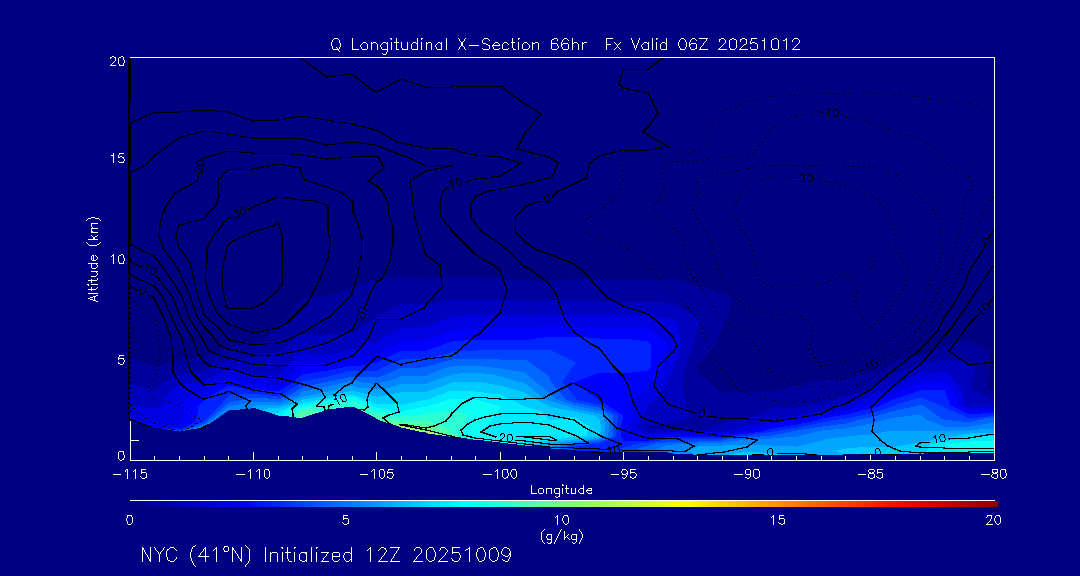Viewport: 1080px width, 576px height.
Task: Click 'NYC (41°N) Initialized 12Z 20251009' caption
Action: (326, 555)
